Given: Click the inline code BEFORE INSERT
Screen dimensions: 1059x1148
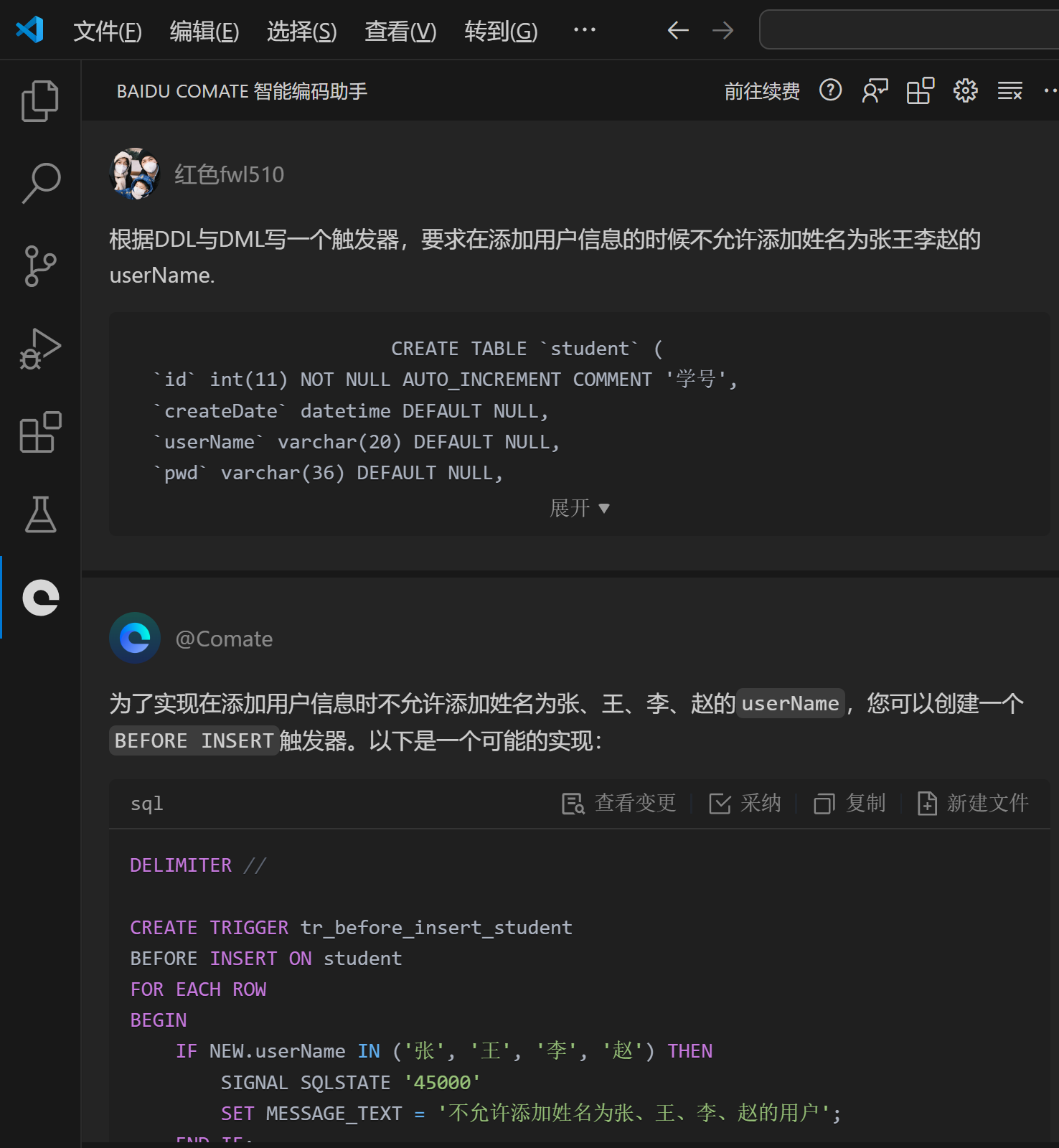Looking at the screenshot, I should 194,740.
